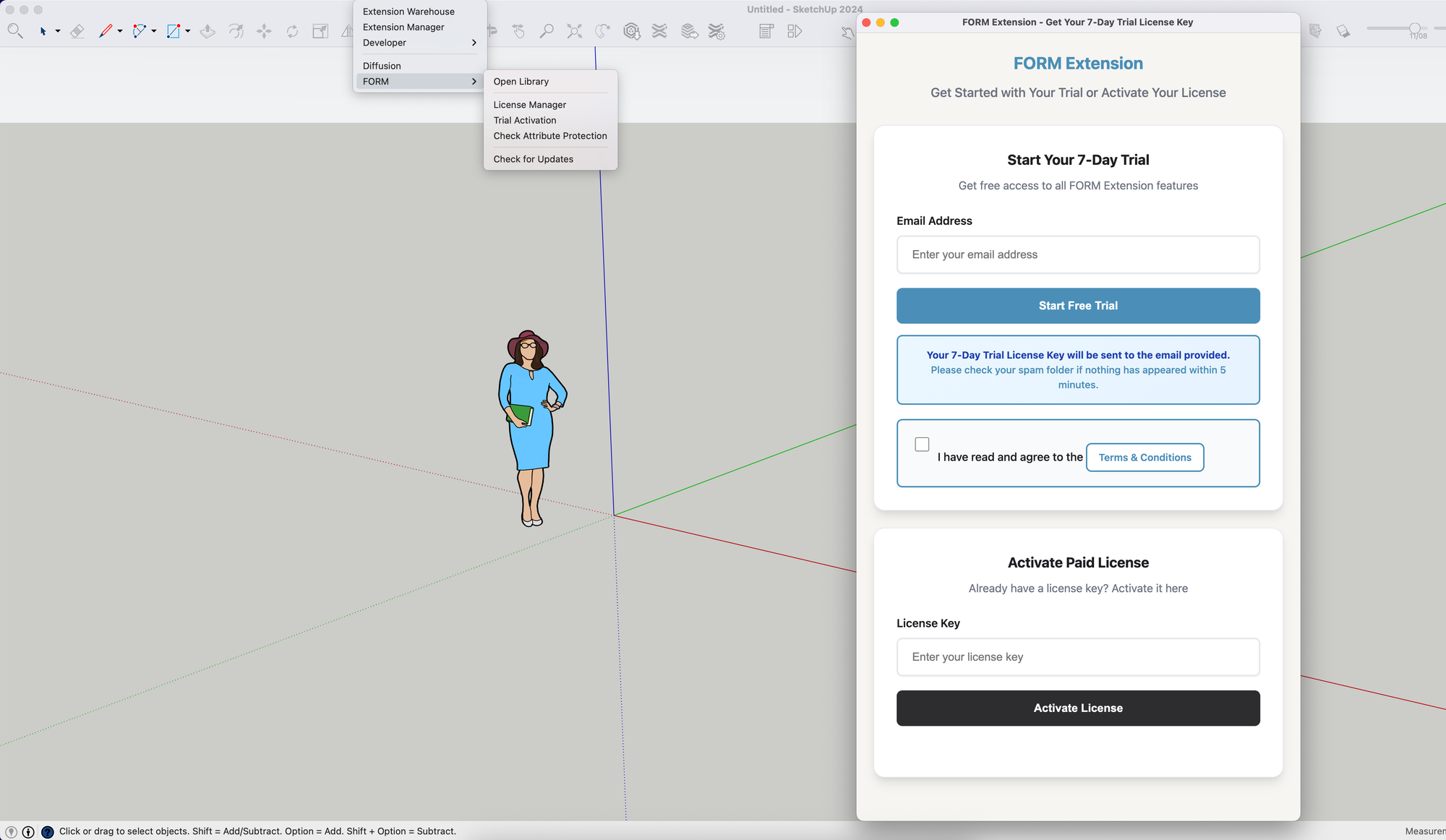1446x840 pixels.
Task: Select the Zoom Extents tool
Action: point(574,31)
